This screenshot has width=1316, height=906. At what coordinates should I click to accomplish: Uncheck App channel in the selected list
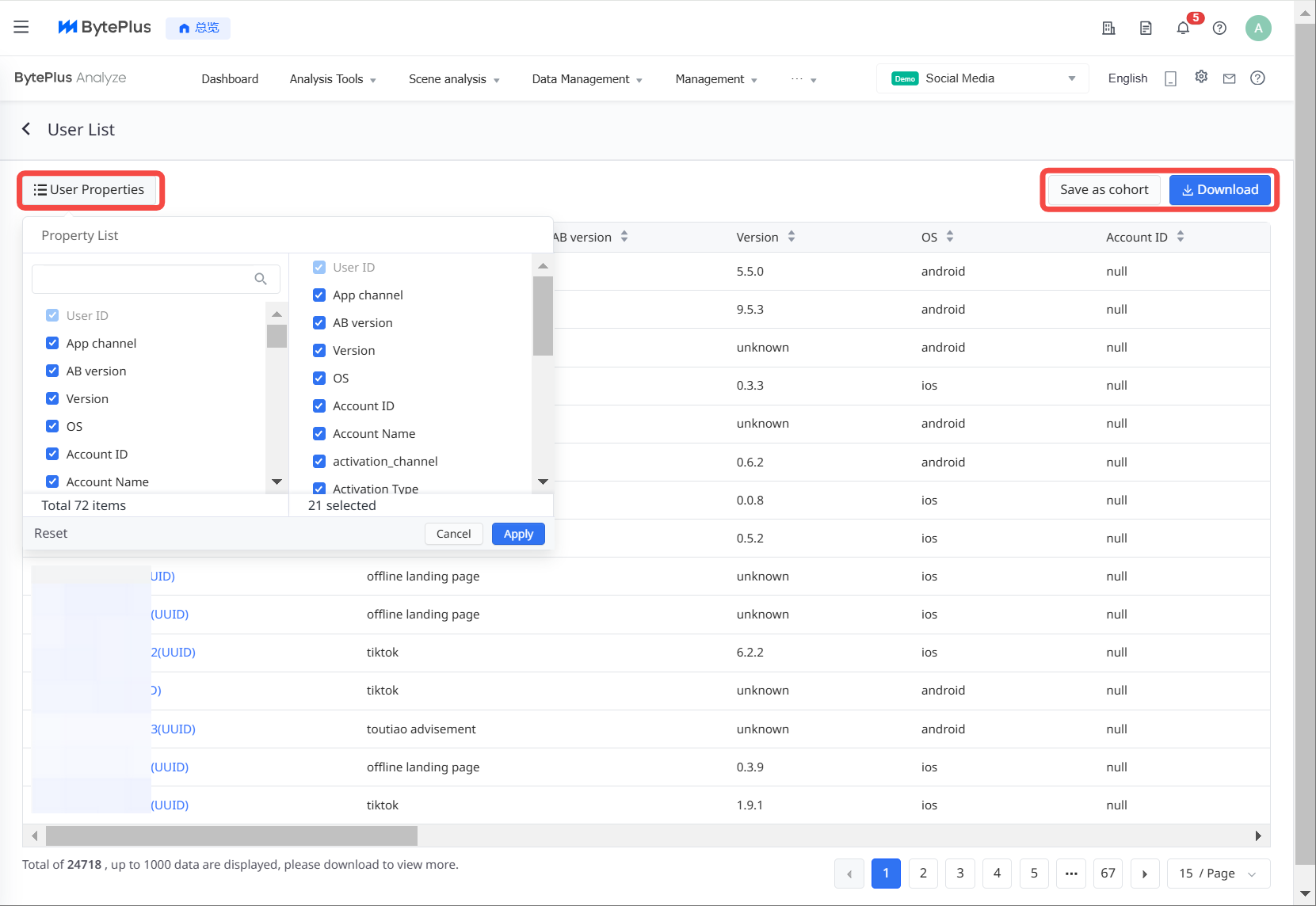point(319,295)
